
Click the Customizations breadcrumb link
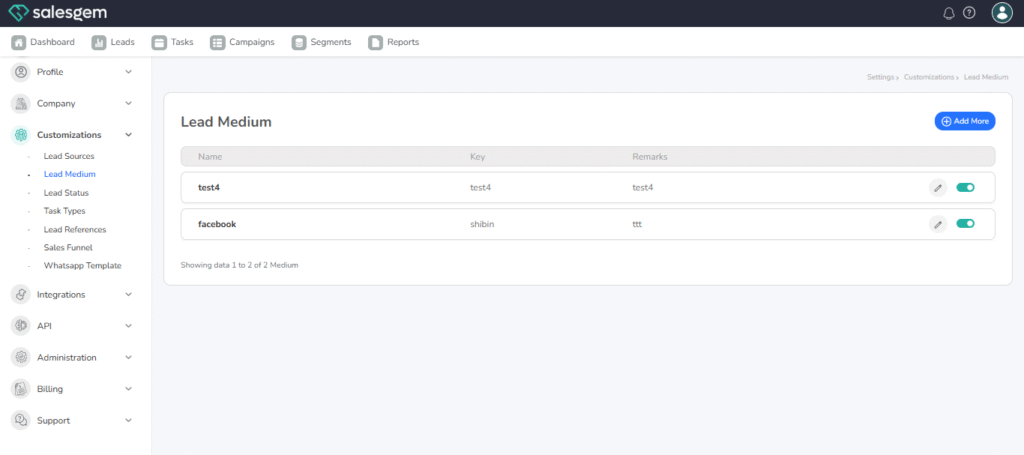click(x=929, y=77)
